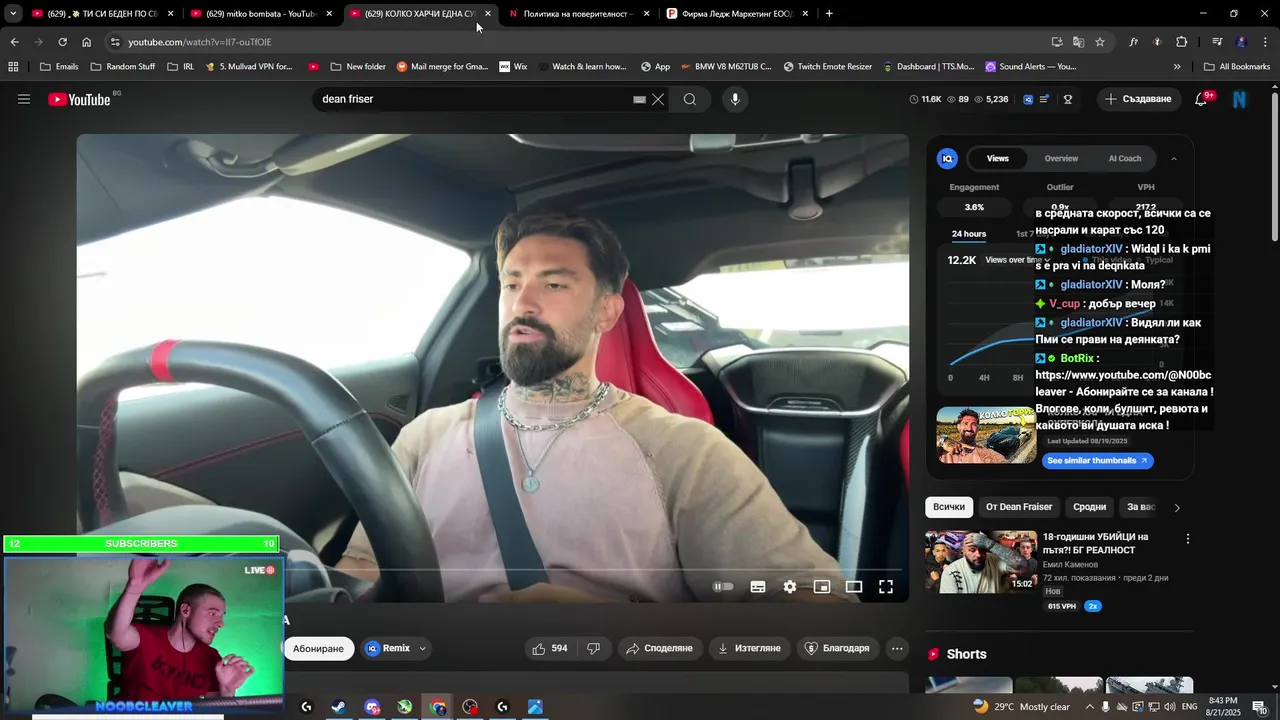The height and width of the screenshot is (720, 1280).
Task: Click the vidIQ logo icon in header
Action: [1028, 99]
